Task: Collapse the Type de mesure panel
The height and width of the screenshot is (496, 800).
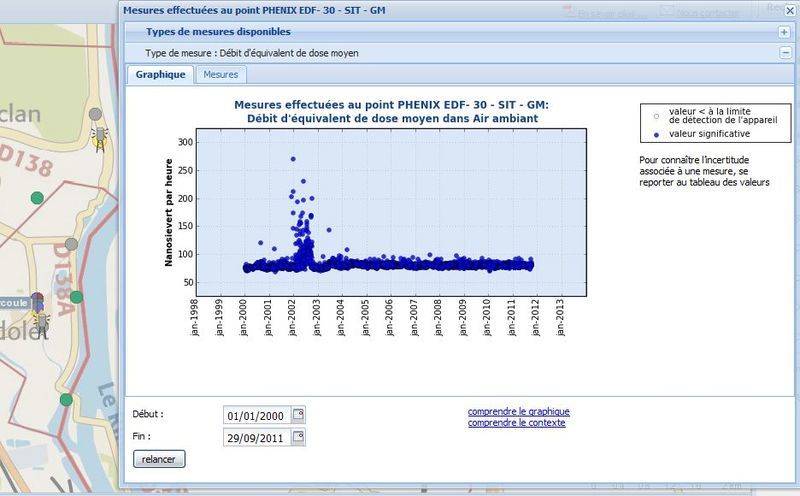Action: [x=784, y=53]
